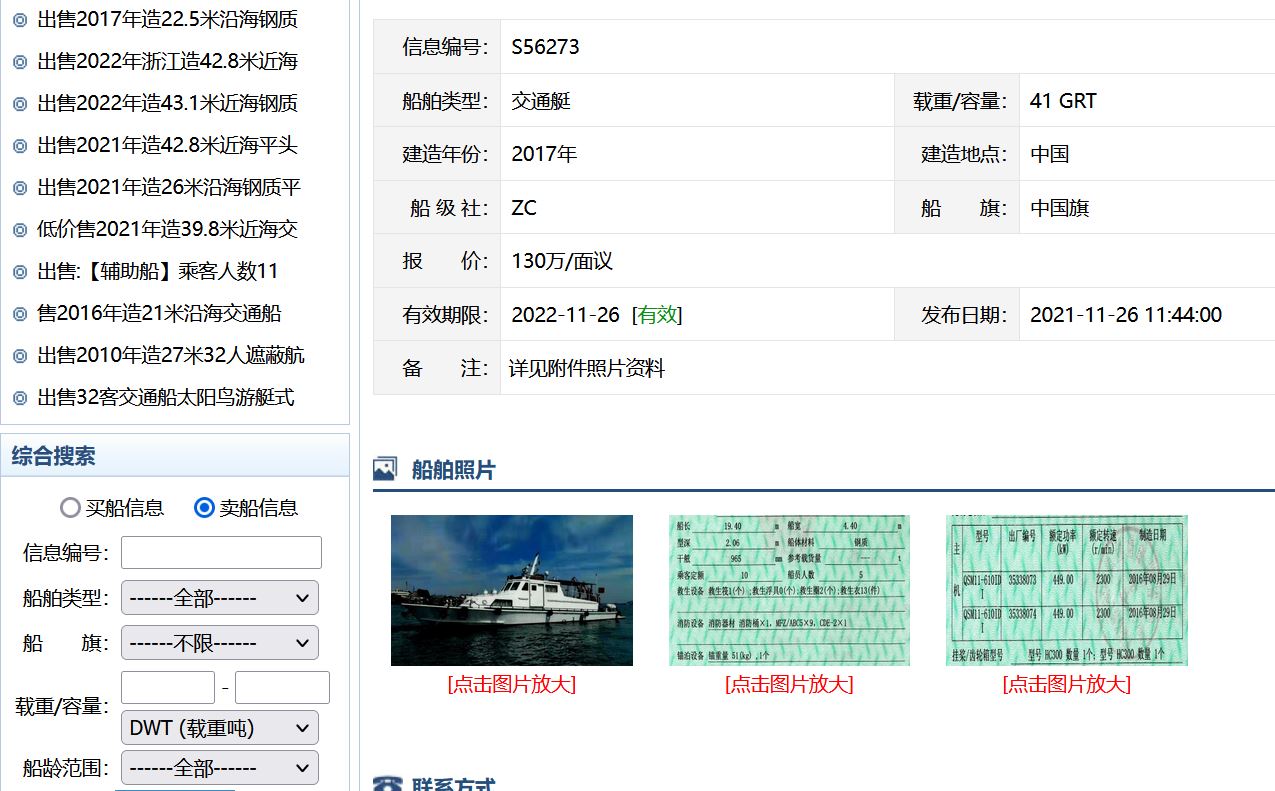Click bullet icon beside 出售2017年造22.5米沿海钢质
The width and height of the screenshot is (1275, 791).
coord(19,19)
